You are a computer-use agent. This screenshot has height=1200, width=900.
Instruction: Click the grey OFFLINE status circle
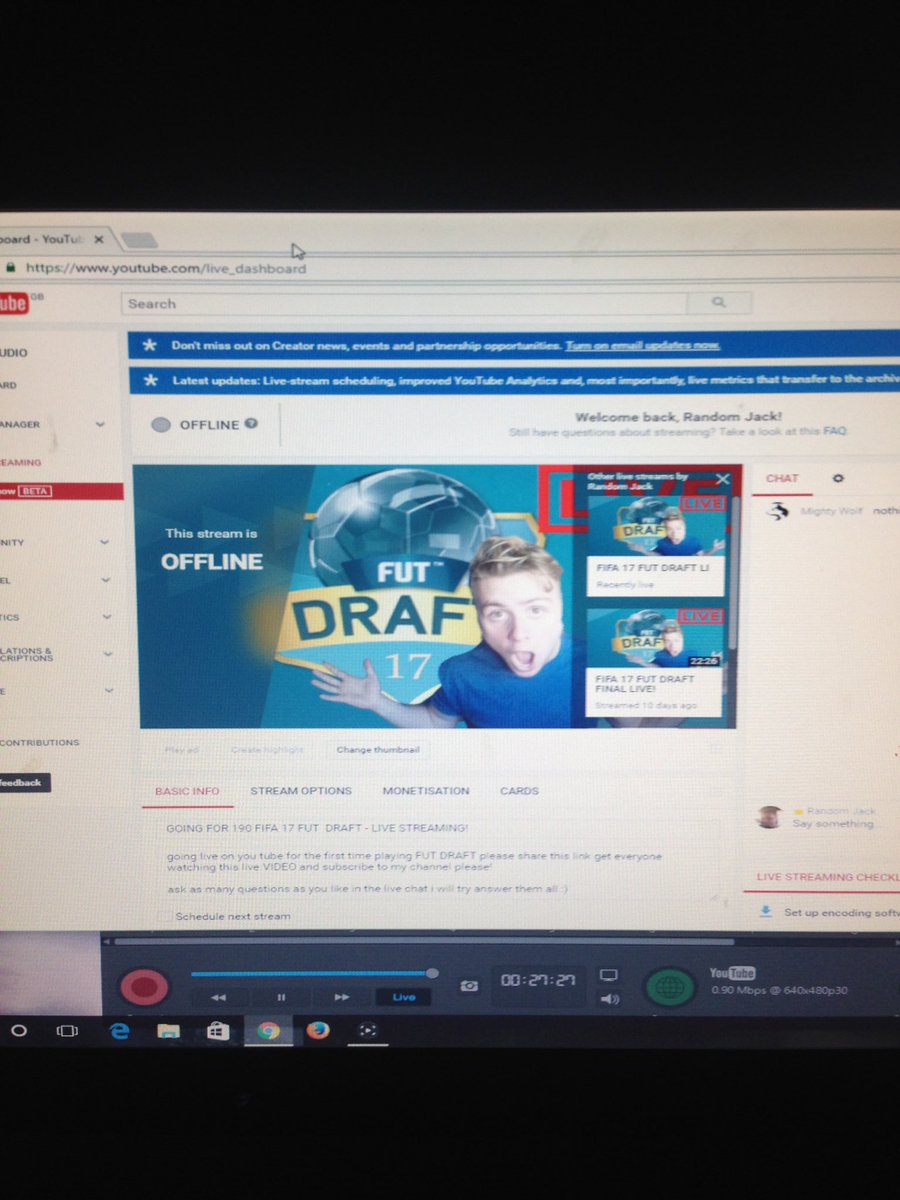tap(160, 425)
